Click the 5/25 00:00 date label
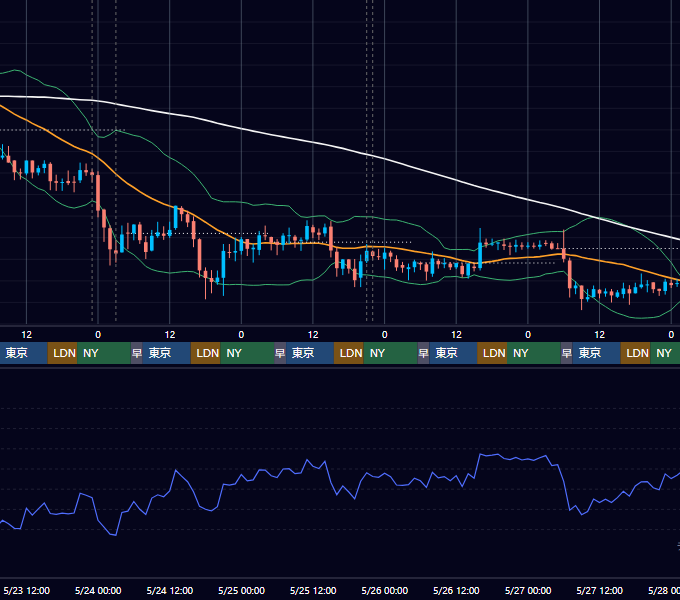The image size is (680, 600). (x=242, y=590)
